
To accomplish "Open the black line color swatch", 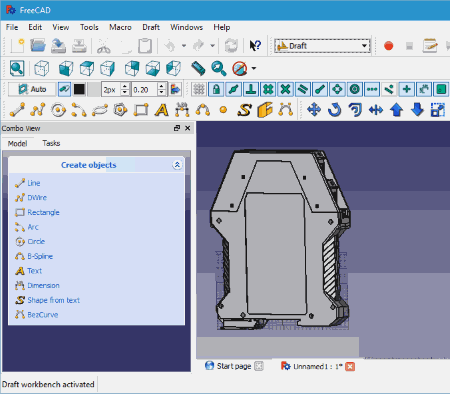I will click(x=79, y=89).
